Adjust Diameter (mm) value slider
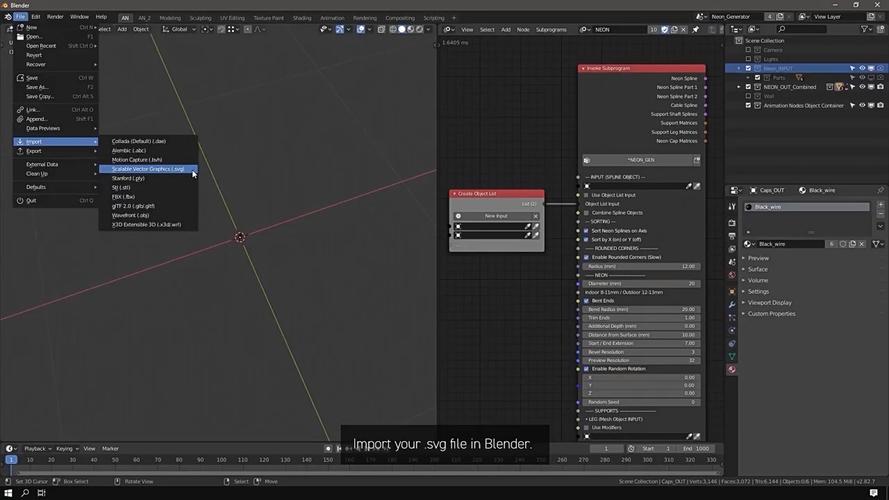This screenshot has height=500, width=889. (641, 283)
